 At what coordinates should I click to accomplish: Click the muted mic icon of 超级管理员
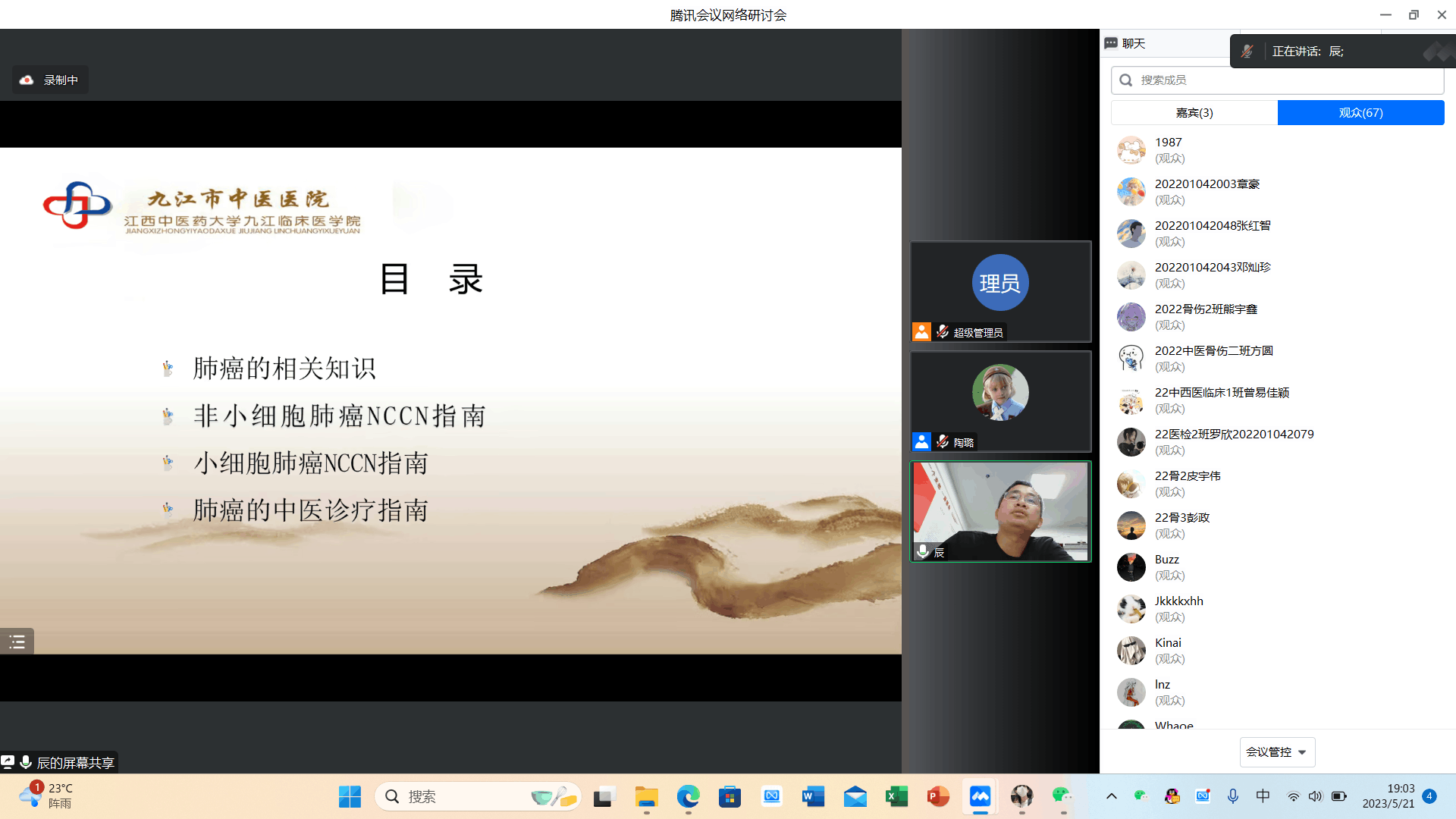943,331
